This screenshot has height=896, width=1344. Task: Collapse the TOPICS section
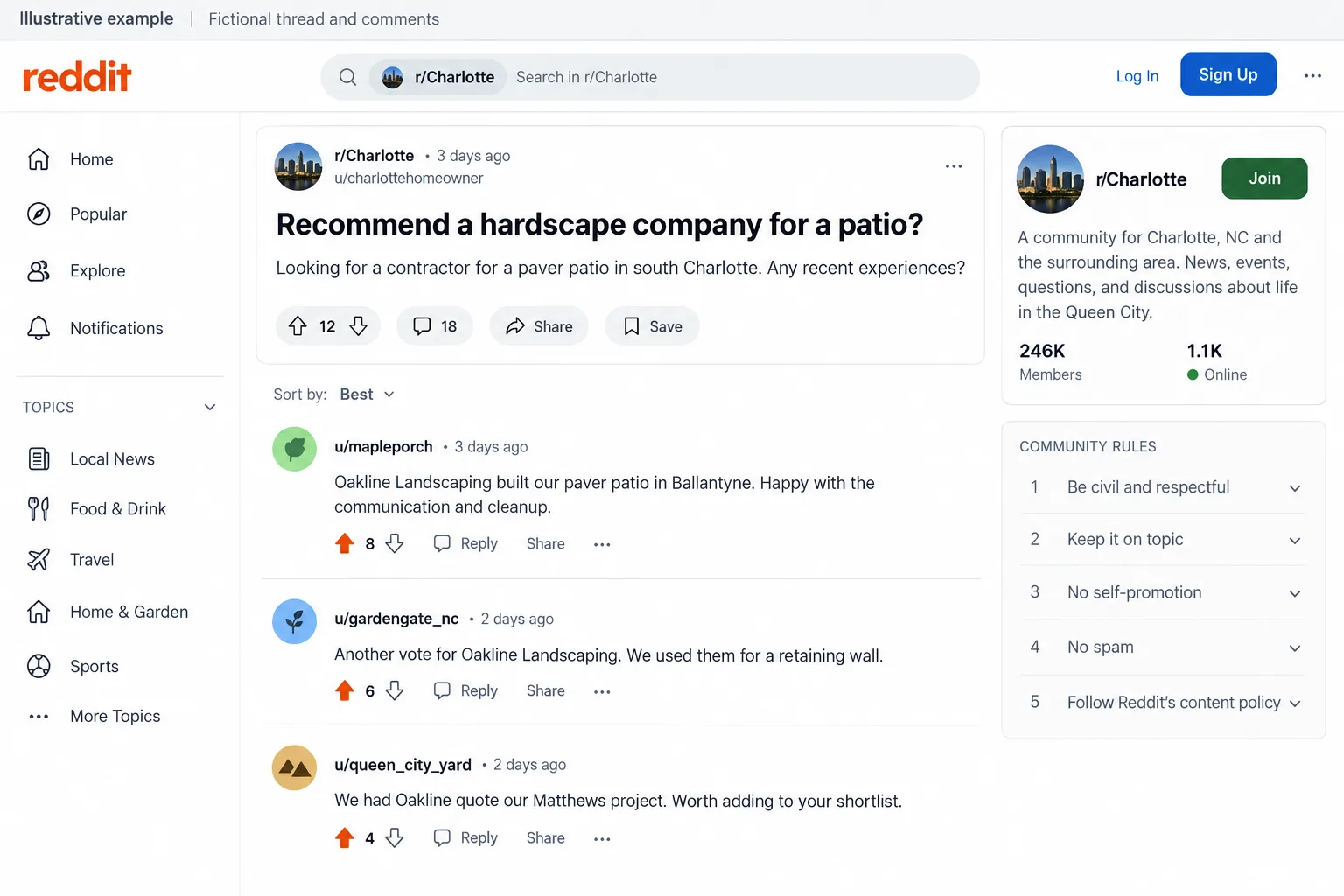point(210,408)
